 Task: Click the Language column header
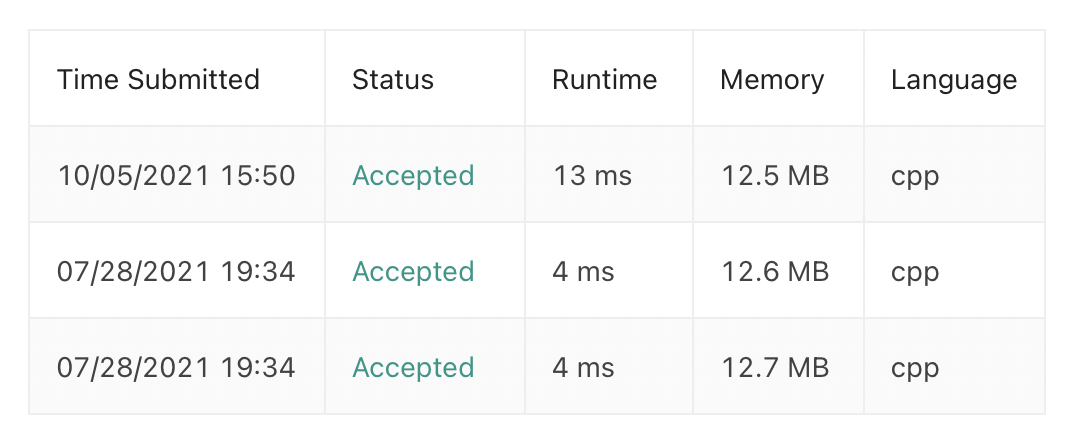[953, 80]
